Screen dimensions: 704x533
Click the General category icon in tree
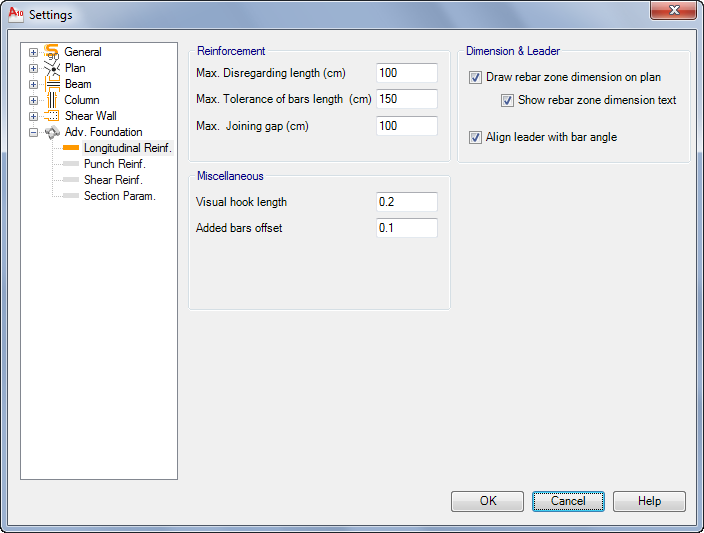pos(51,52)
